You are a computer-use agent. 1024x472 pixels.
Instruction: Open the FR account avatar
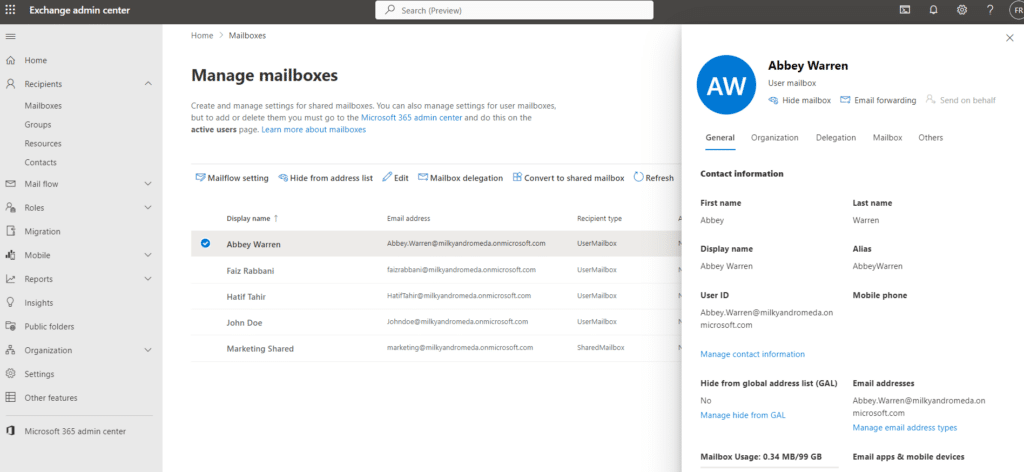pos(1016,10)
